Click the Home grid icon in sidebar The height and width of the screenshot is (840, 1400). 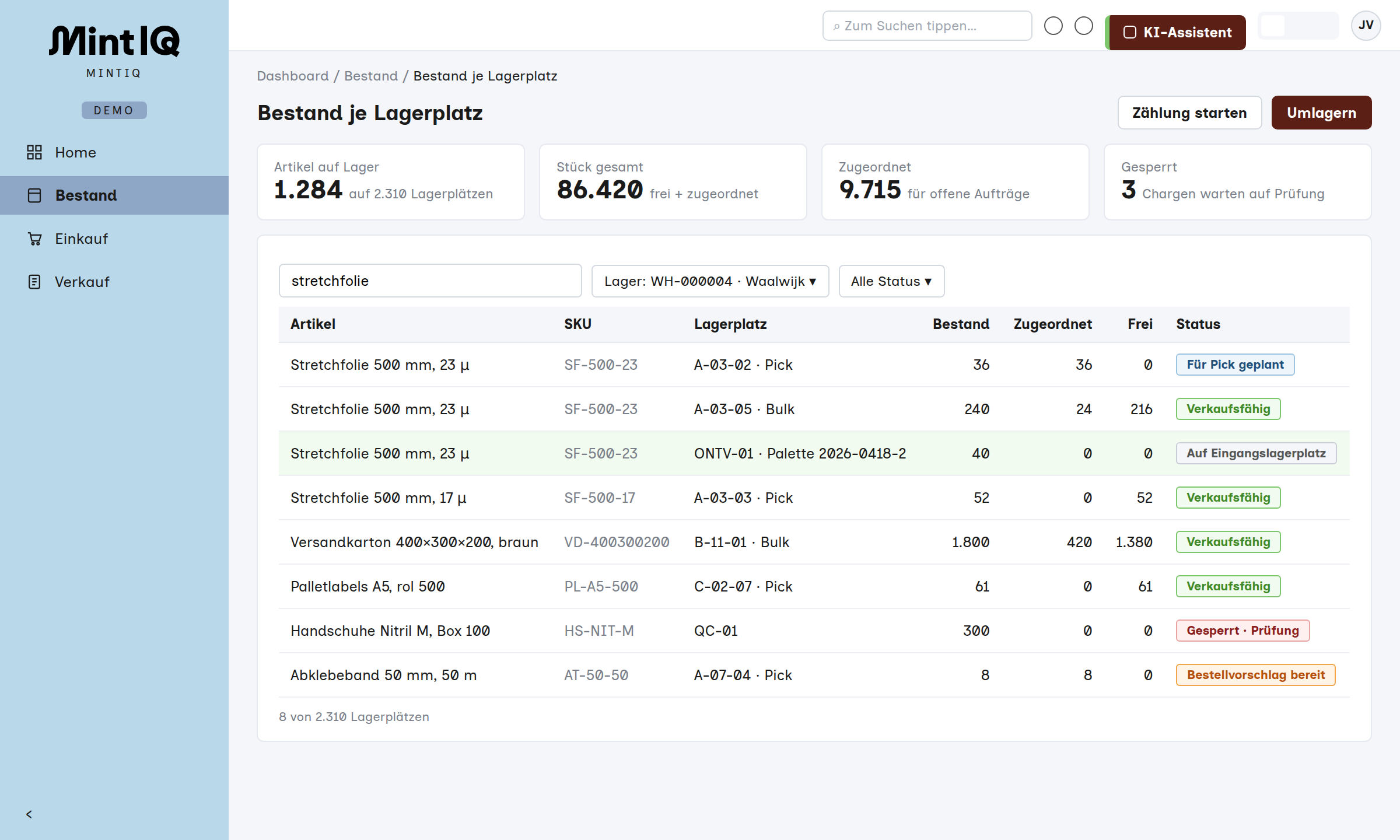coord(34,152)
